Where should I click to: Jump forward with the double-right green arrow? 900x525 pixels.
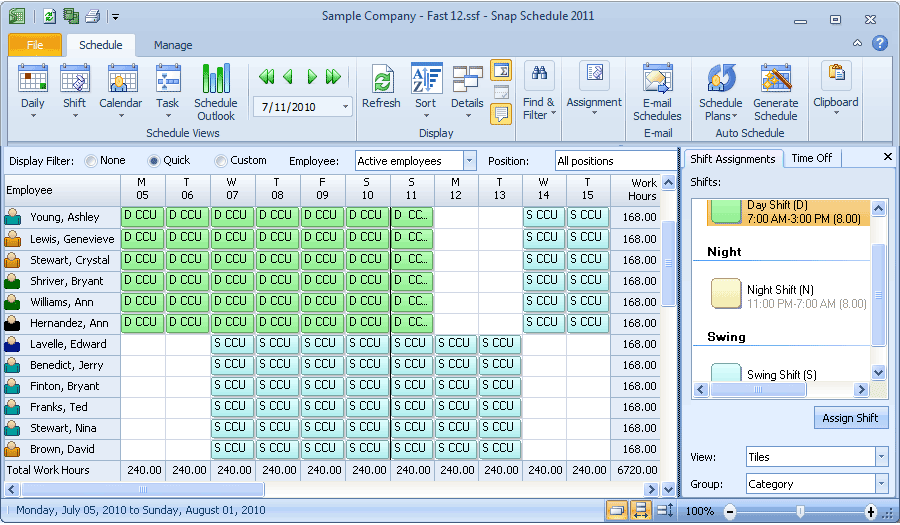[333, 76]
